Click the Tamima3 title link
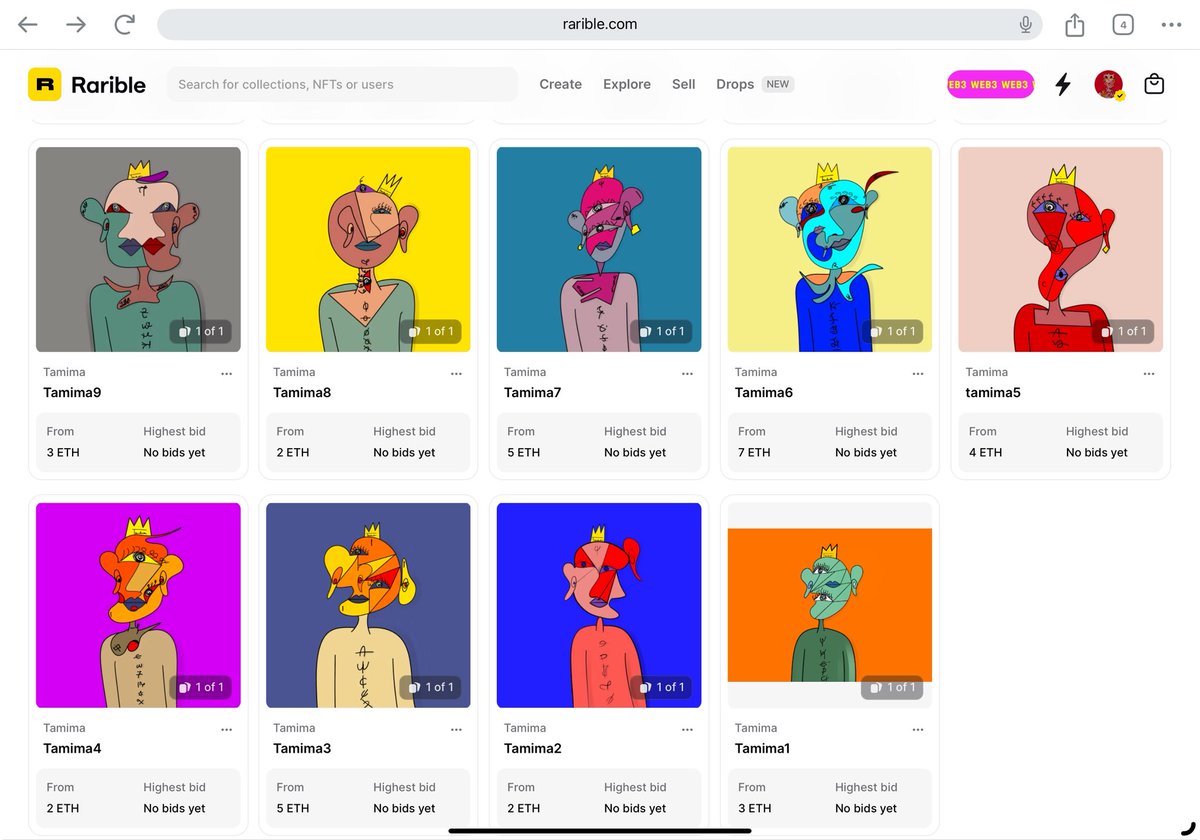The height and width of the screenshot is (840, 1200). point(302,749)
